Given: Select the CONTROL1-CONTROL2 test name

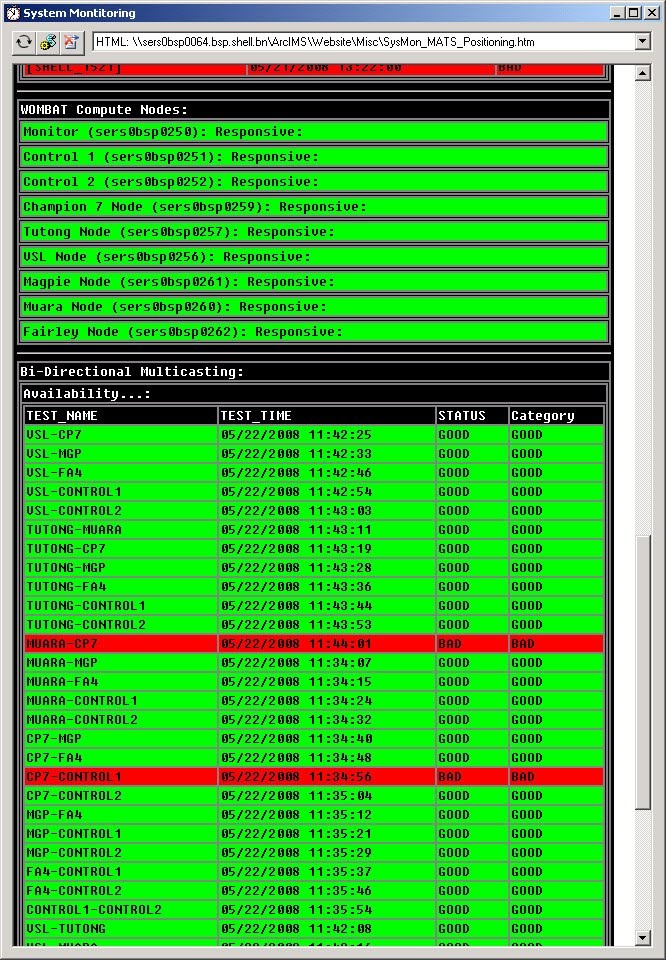Looking at the screenshot, I should 94,909.
